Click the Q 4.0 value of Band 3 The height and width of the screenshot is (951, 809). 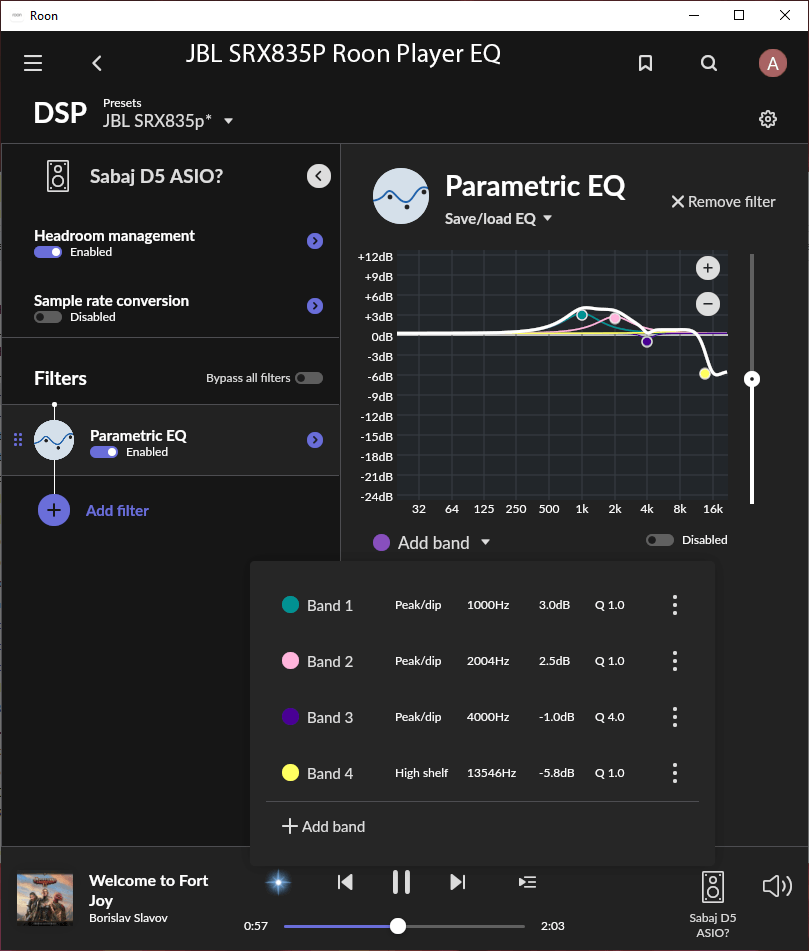[610, 717]
